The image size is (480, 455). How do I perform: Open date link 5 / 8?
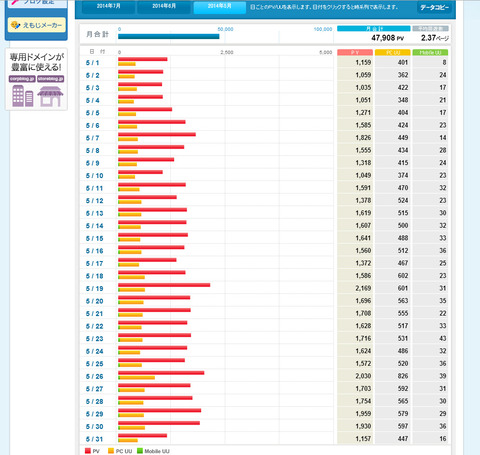pyautogui.click(x=92, y=151)
